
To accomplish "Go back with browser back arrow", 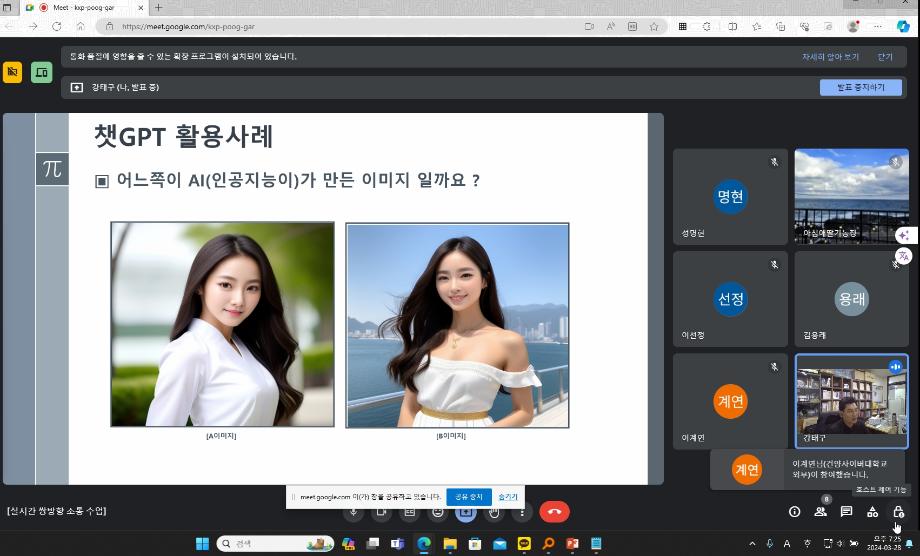I will (x=9, y=26).
